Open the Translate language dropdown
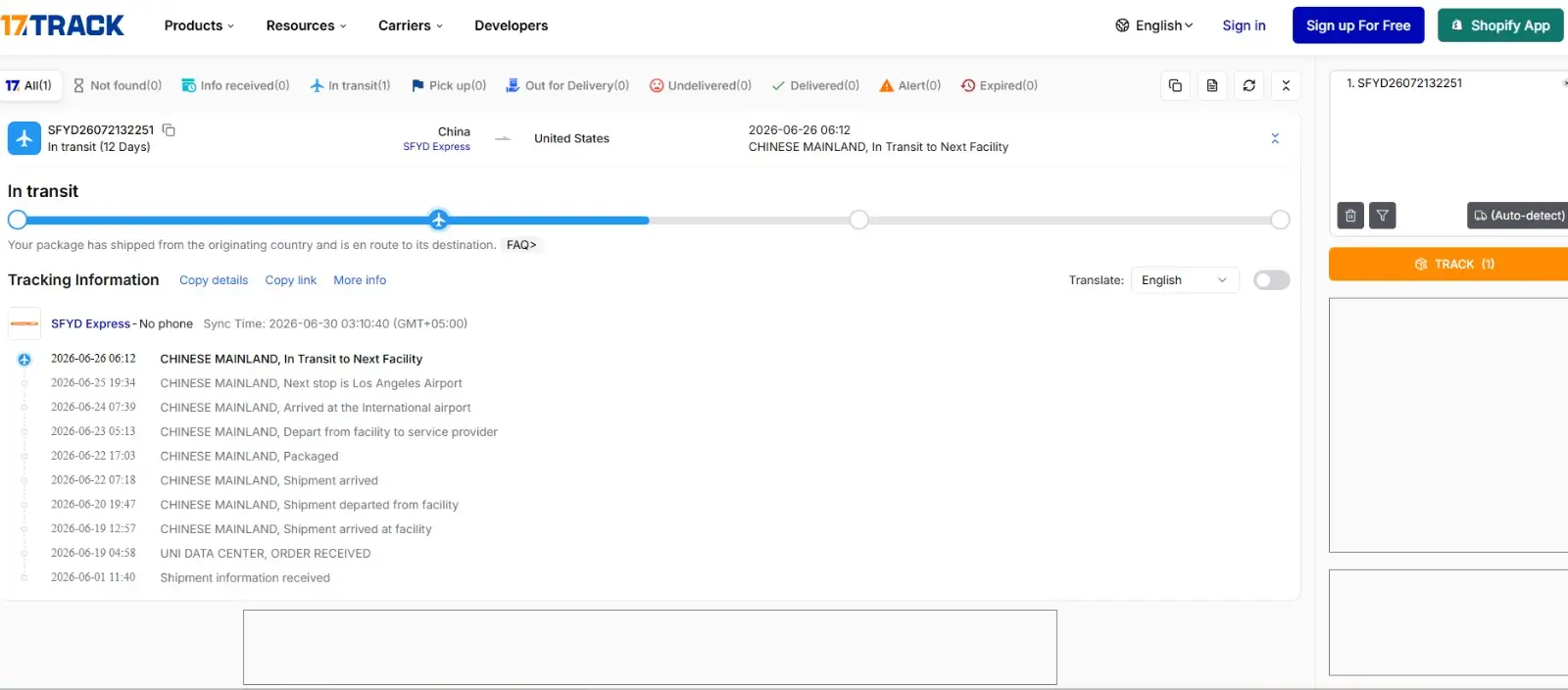 tap(1185, 280)
